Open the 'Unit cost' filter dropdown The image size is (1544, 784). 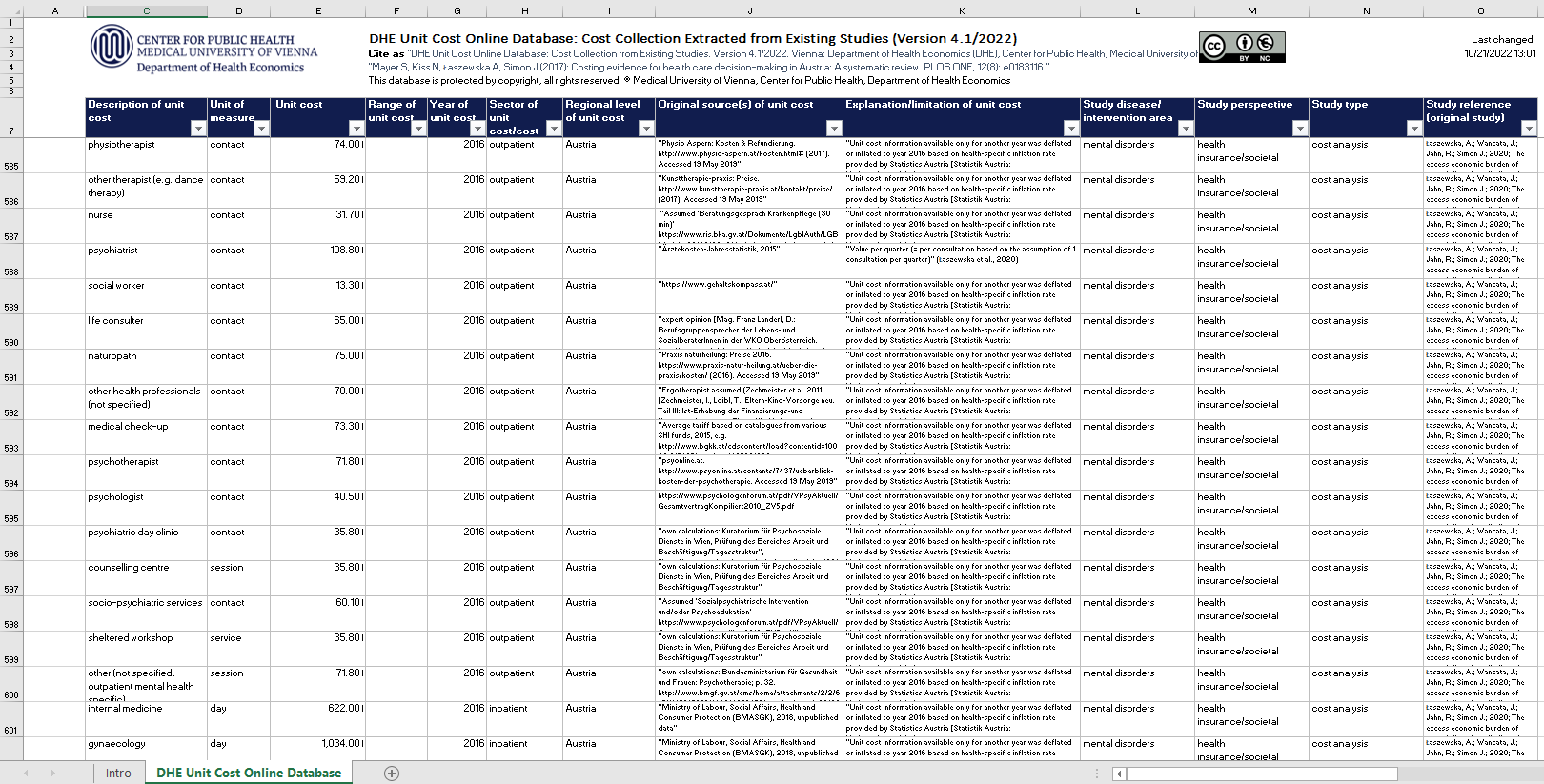pos(356,129)
